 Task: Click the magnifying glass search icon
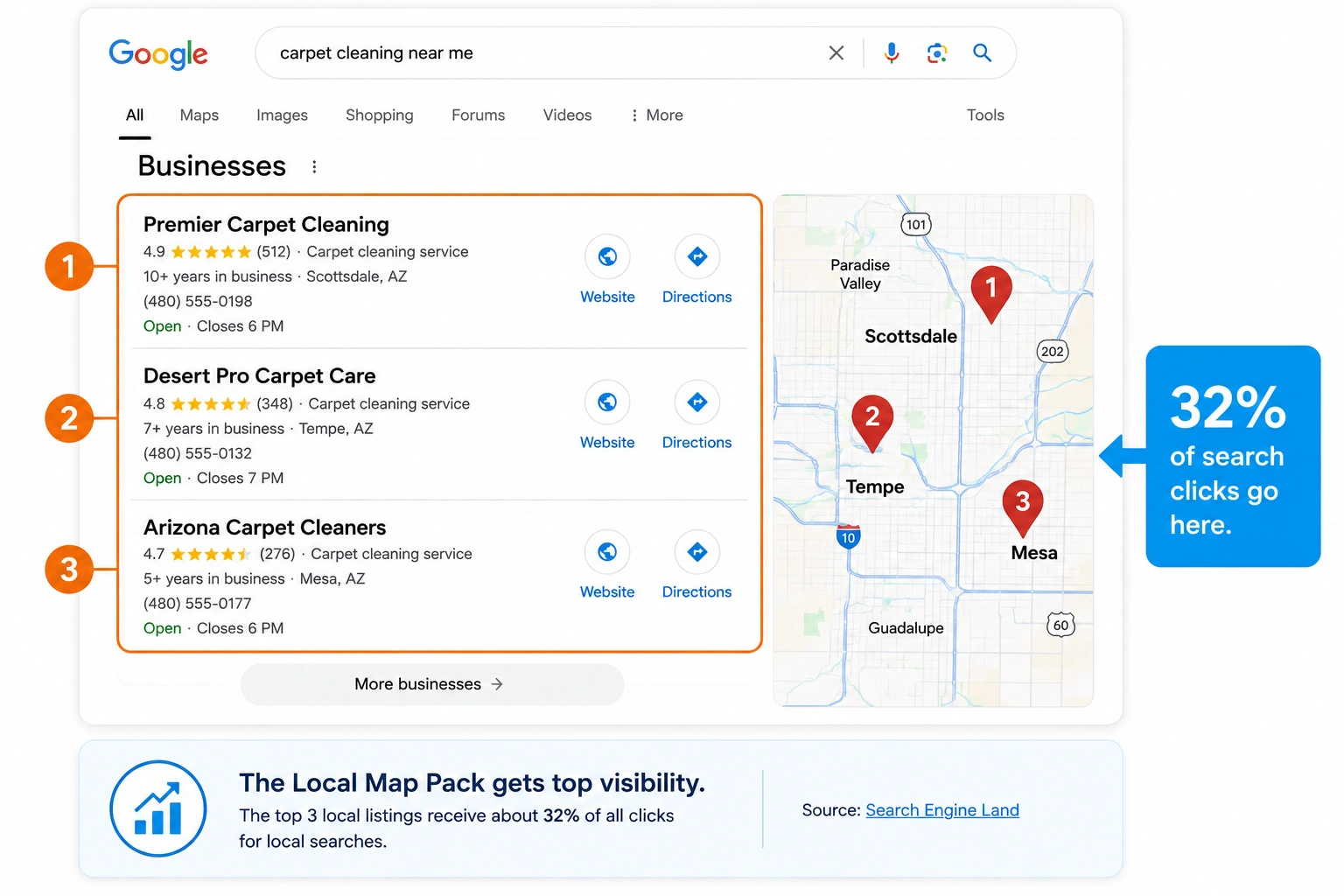[x=983, y=53]
